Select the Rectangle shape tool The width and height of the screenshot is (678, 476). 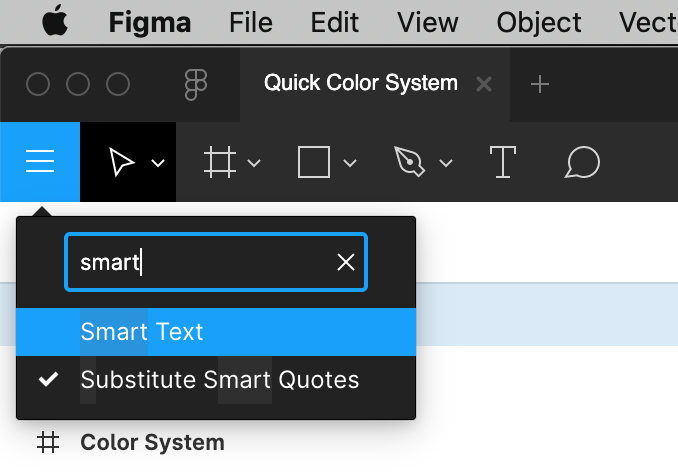314,162
